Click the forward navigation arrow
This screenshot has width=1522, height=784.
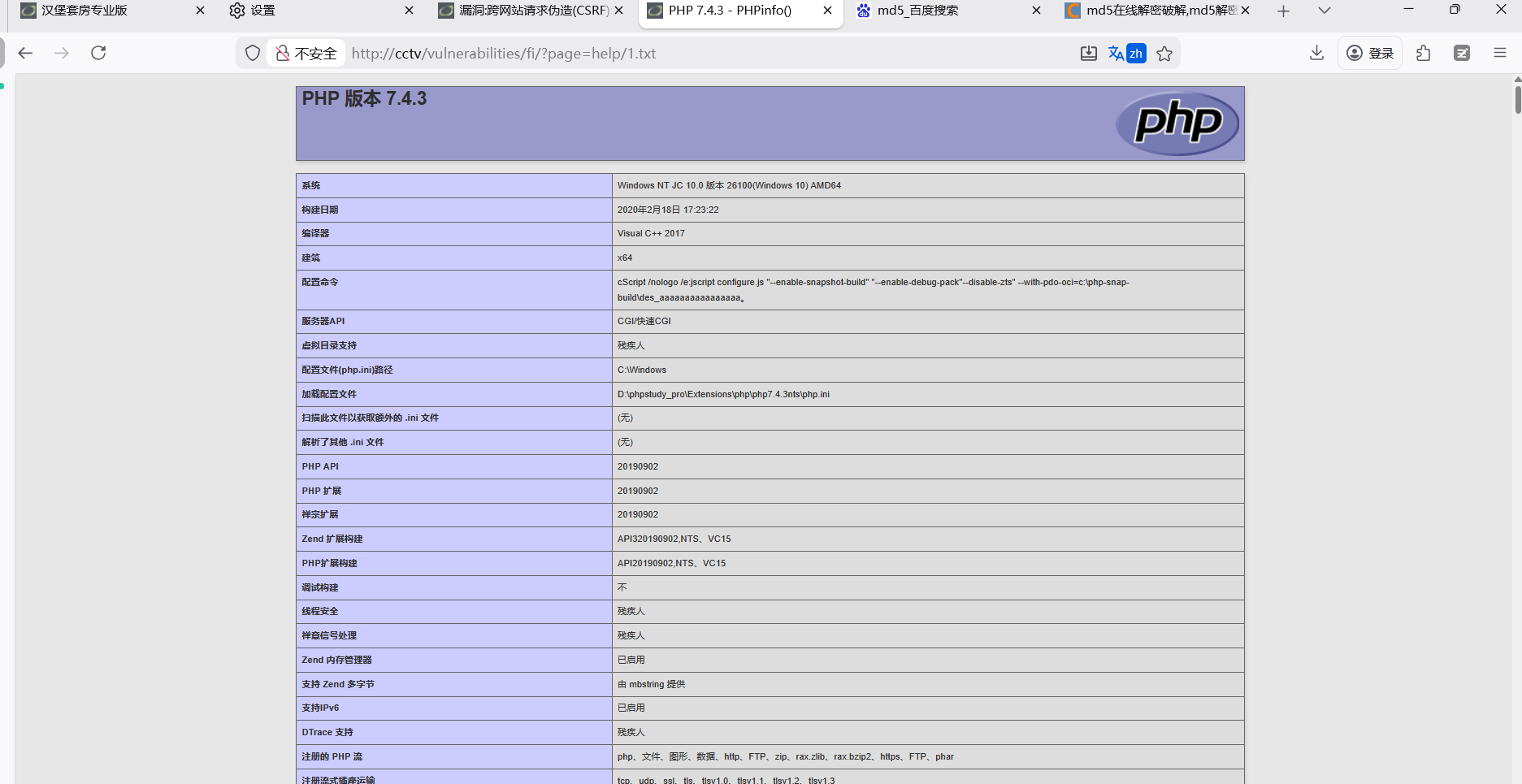pyautogui.click(x=62, y=53)
